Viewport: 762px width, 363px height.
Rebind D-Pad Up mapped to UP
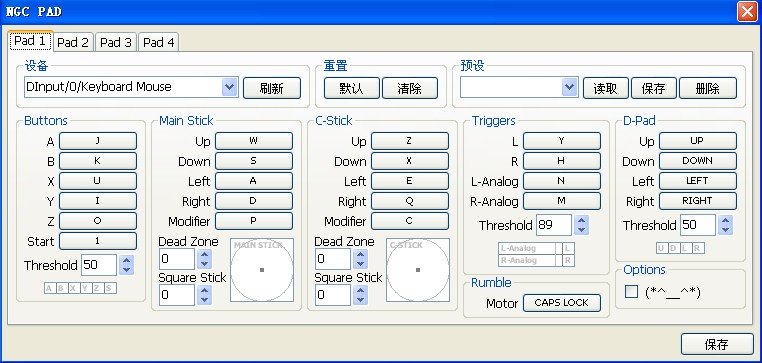(698, 141)
